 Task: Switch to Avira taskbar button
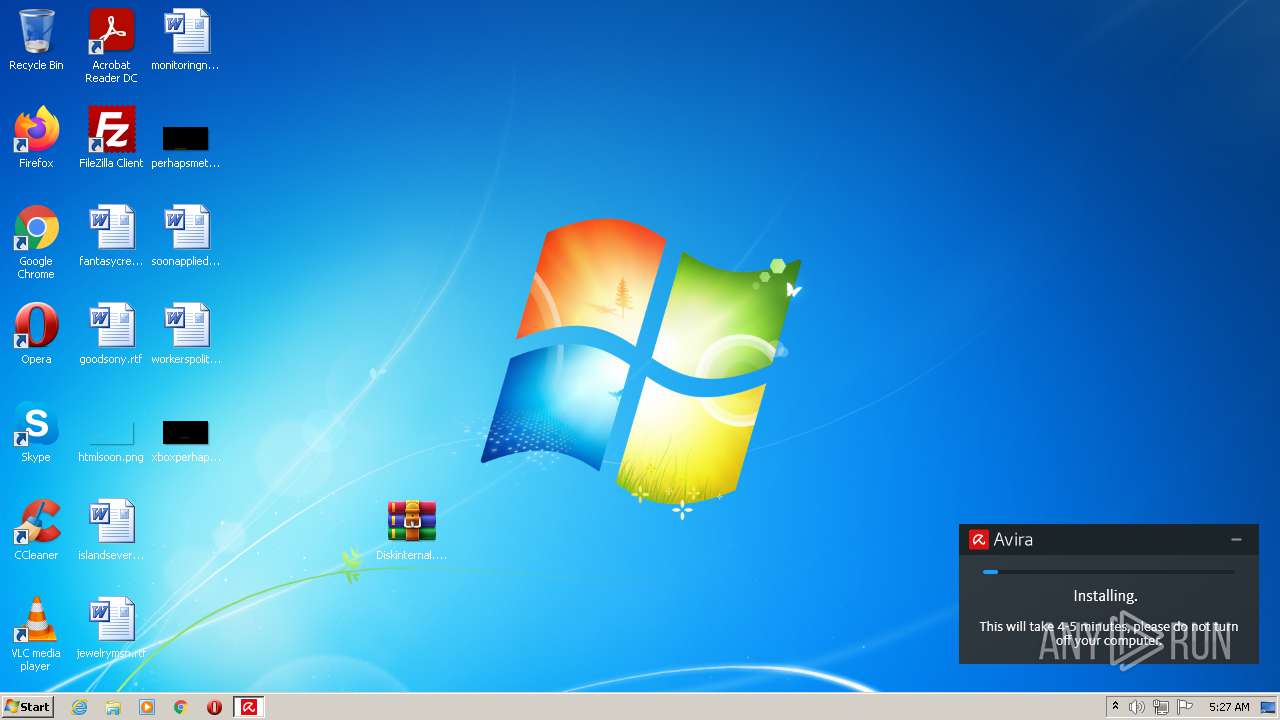pos(248,707)
